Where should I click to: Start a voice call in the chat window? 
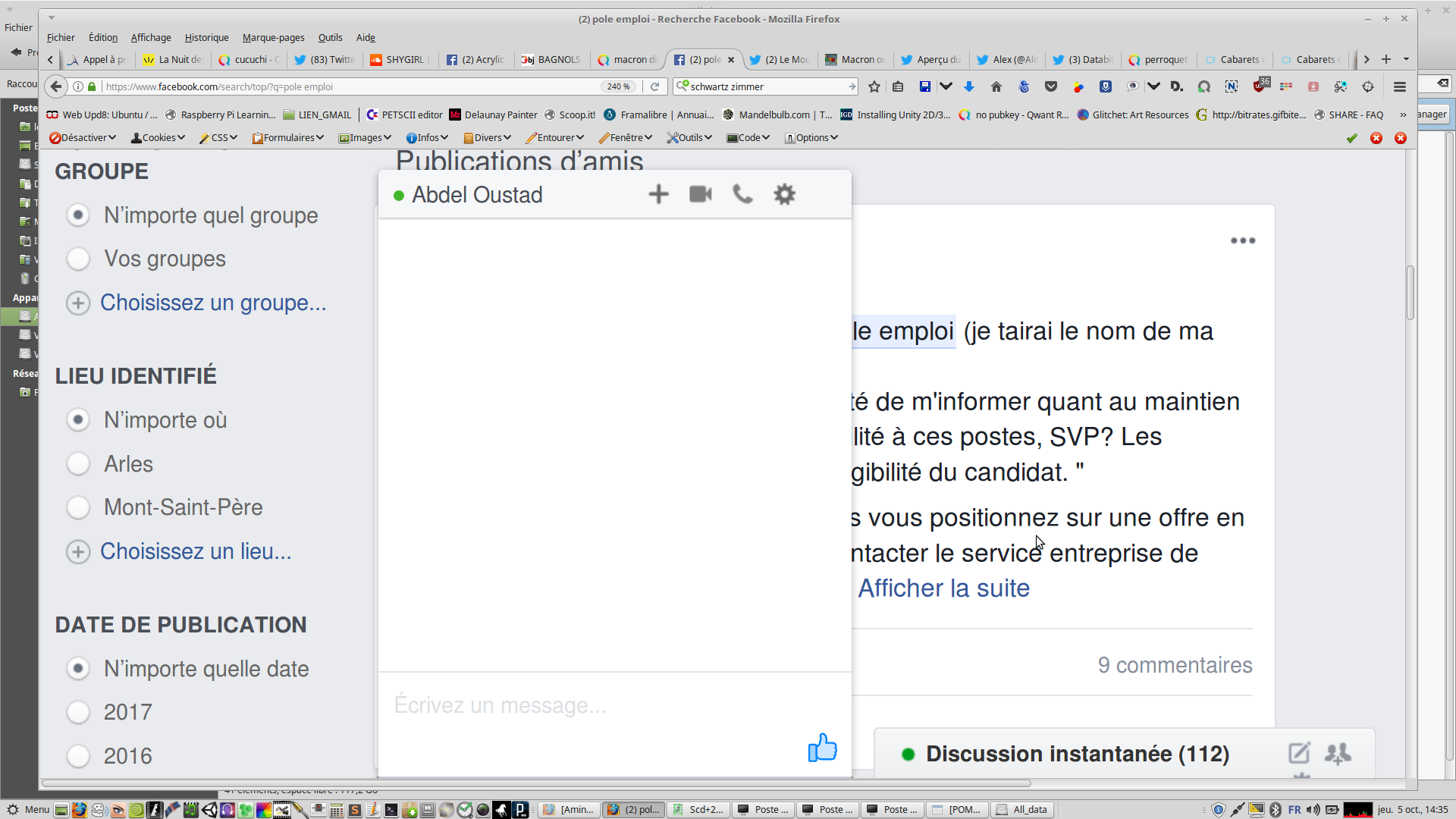(x=742, y=194)
